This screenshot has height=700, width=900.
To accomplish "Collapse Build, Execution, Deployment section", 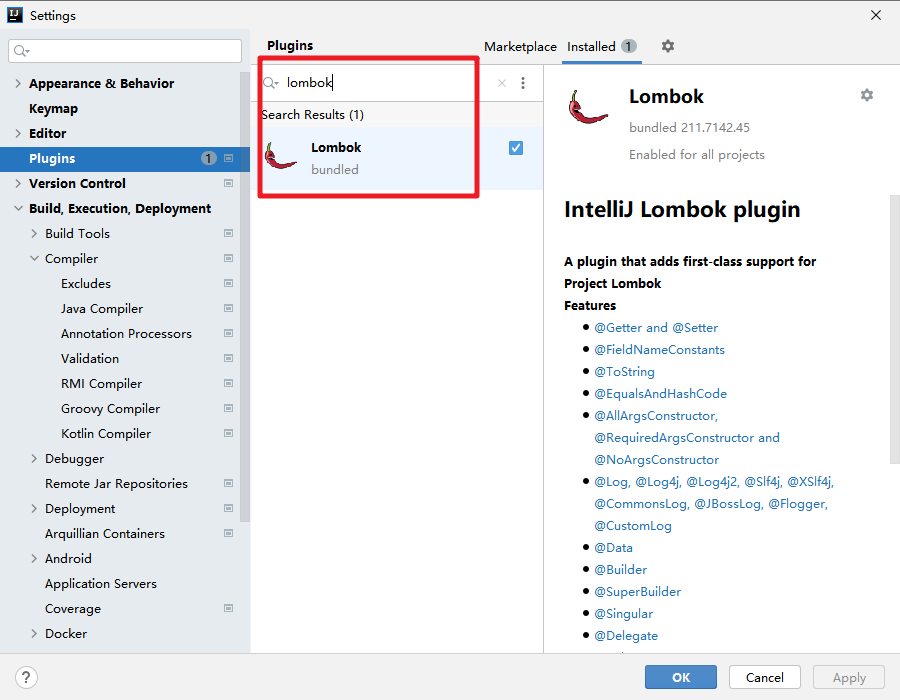I will 18,208.
